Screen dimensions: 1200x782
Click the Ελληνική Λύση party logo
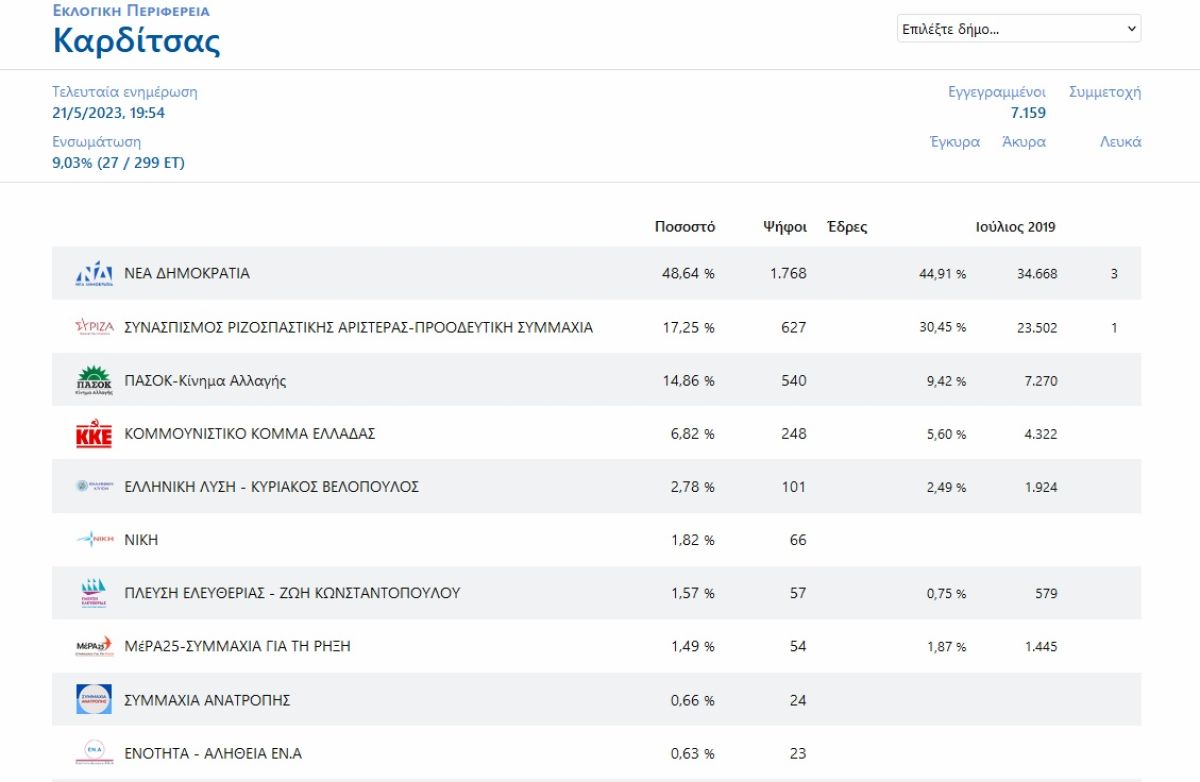94,487
